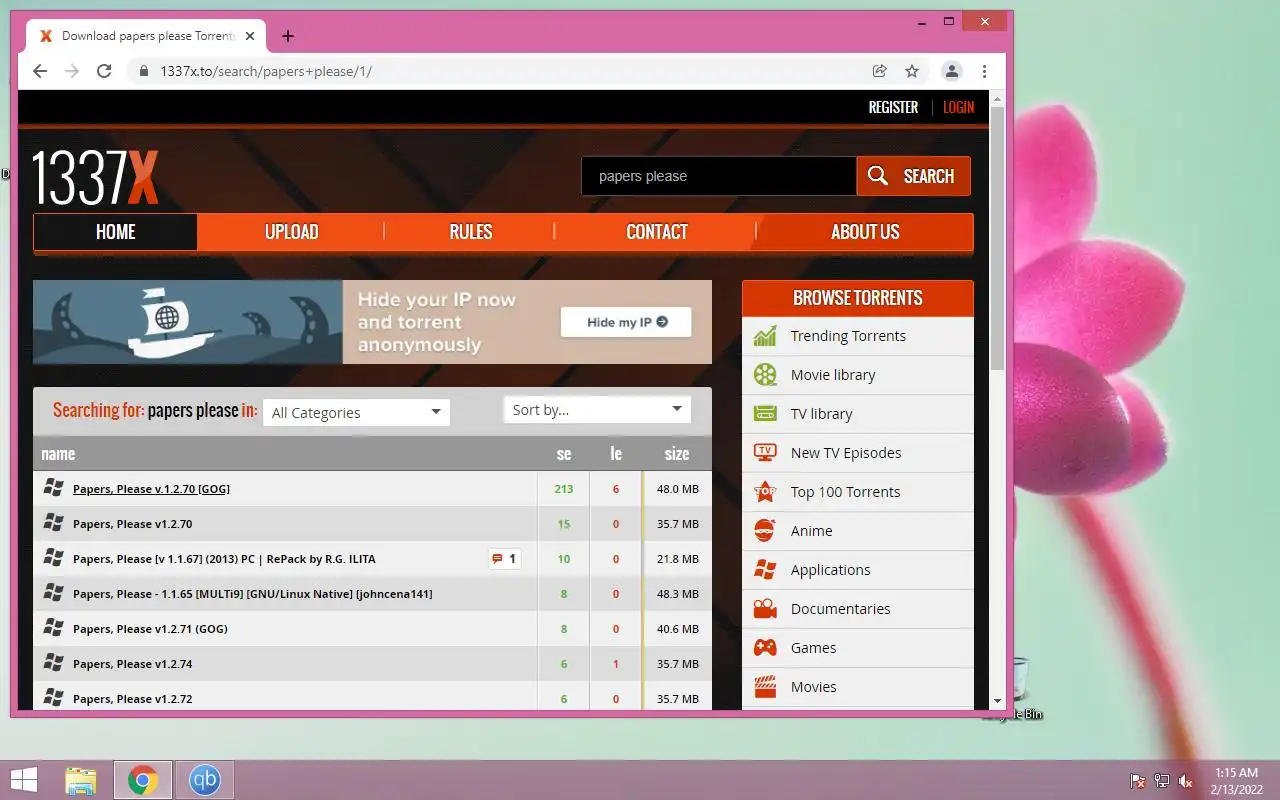Click the 'size' column header
Viewport: 1280px width, 800px height.
(677, 454)
